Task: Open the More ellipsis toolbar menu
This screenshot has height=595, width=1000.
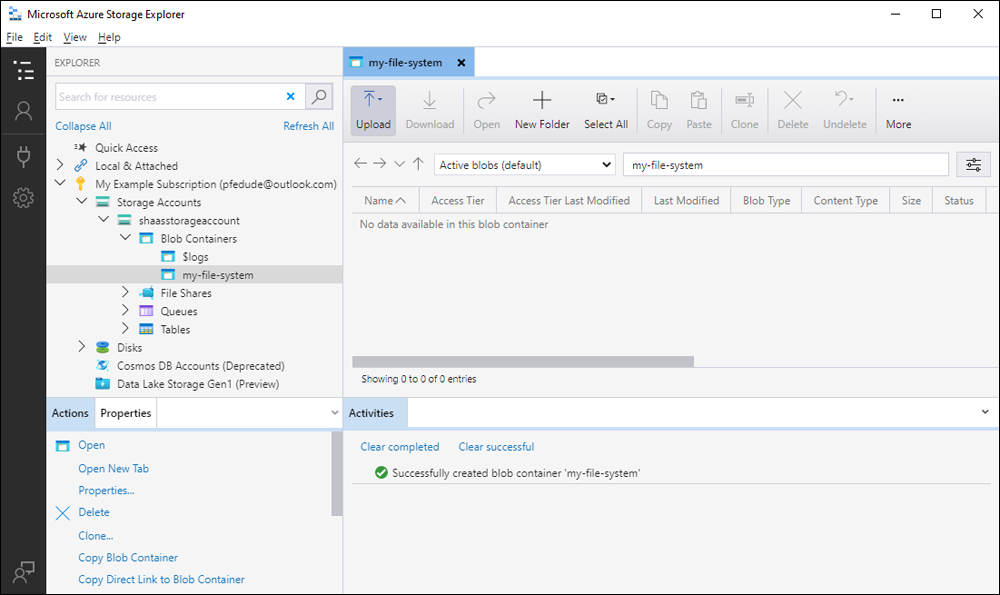Action: [x=898, y=110]
